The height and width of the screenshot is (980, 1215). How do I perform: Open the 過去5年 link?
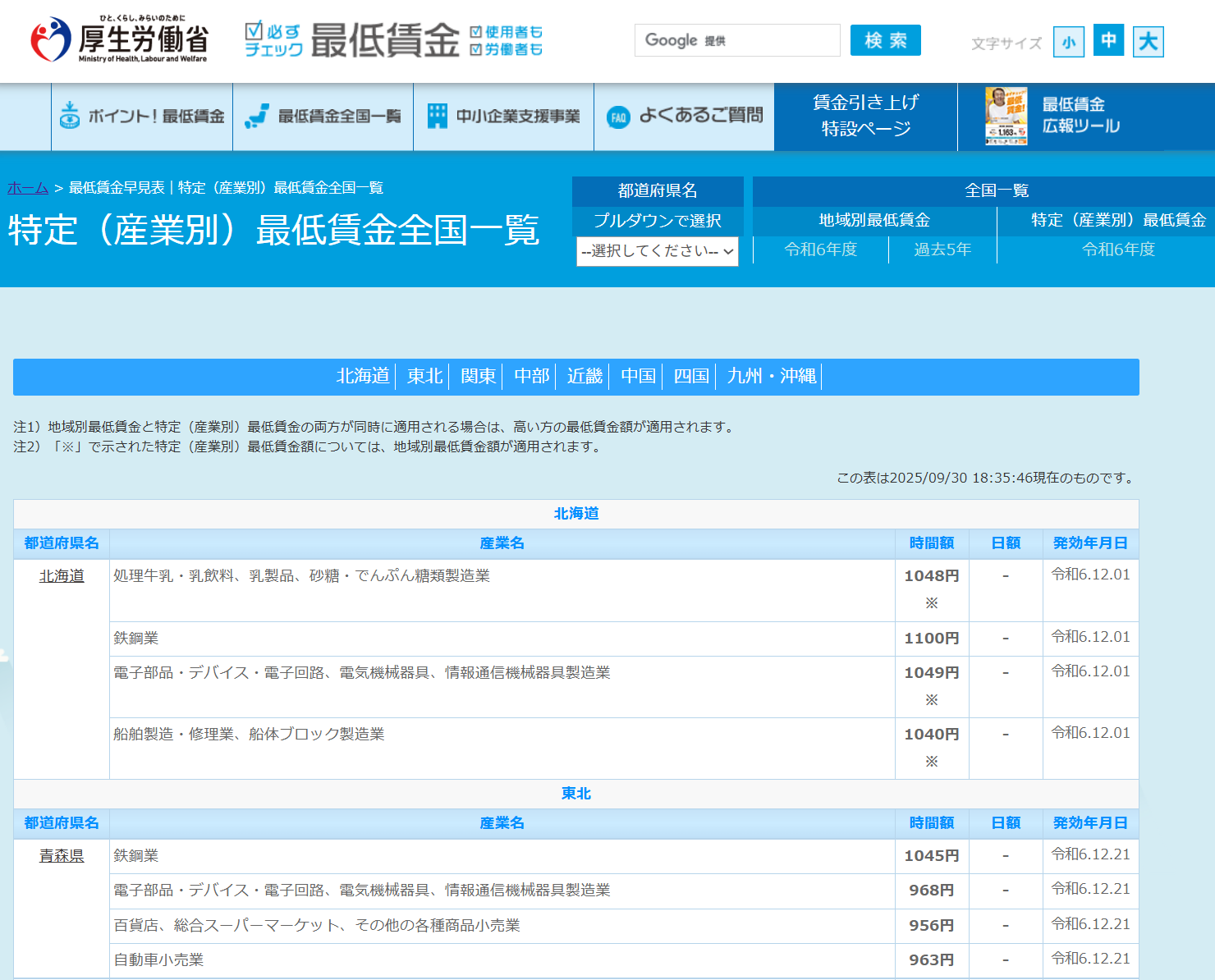click(942, 250)
